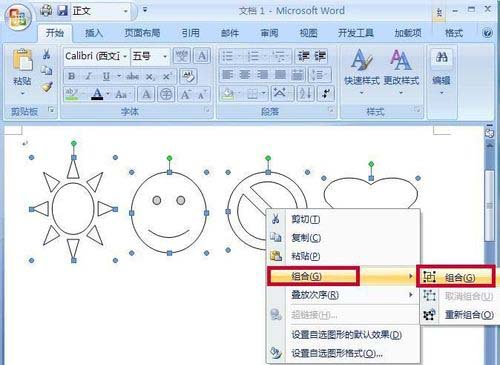Toggle underline formatting
500x365 pixels.
[x=106, y=76]
